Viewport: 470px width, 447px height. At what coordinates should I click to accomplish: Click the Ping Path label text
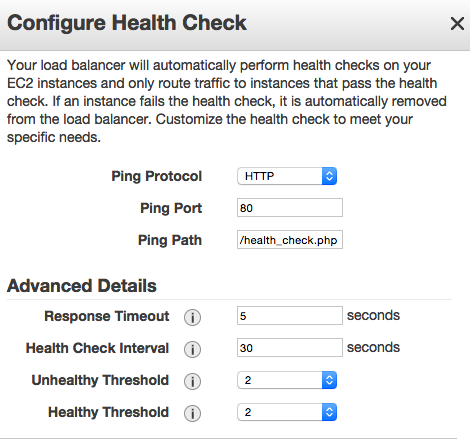[x=170, y=240]
